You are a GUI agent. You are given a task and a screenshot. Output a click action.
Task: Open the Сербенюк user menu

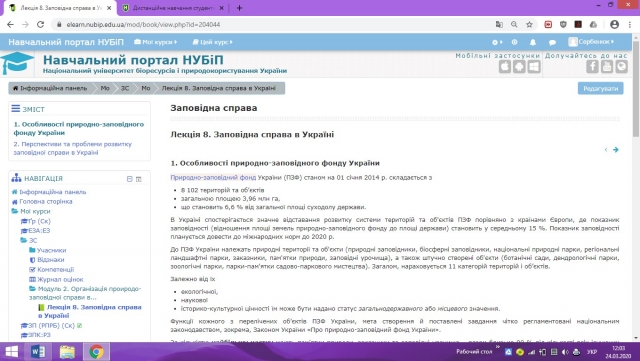pos(591,42)
